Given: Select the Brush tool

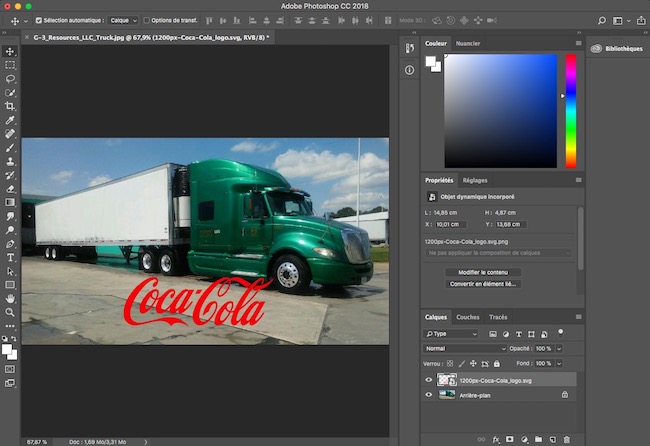Looking at the screenshot, I should [x=10, y=148].
